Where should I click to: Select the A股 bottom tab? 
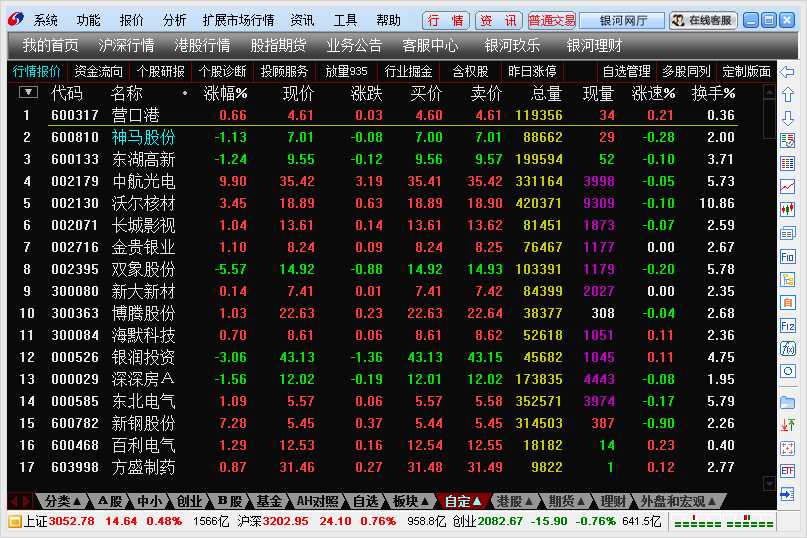pyautogui.click(x=110, y=501)
